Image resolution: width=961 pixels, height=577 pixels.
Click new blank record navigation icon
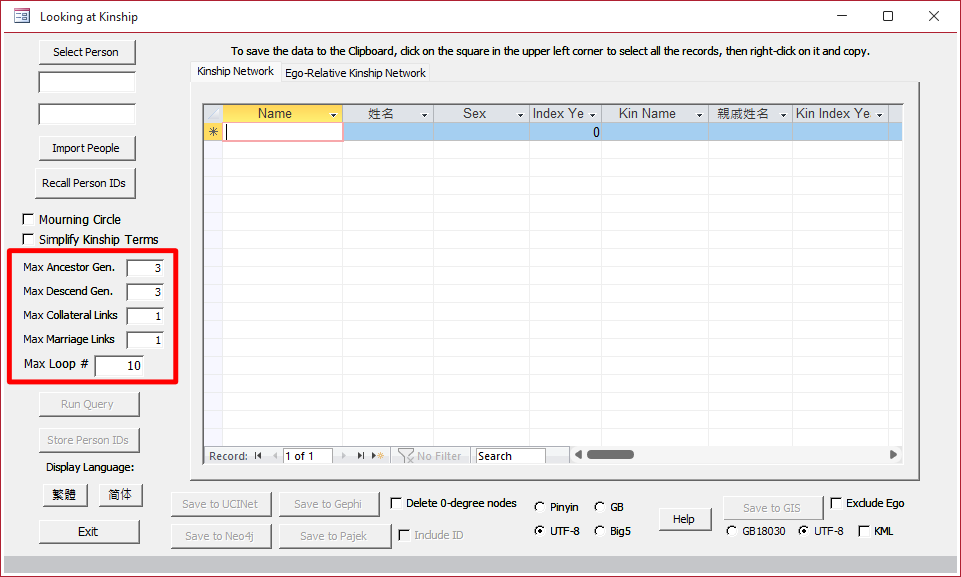pyautogui.click(x=377, y=456)
